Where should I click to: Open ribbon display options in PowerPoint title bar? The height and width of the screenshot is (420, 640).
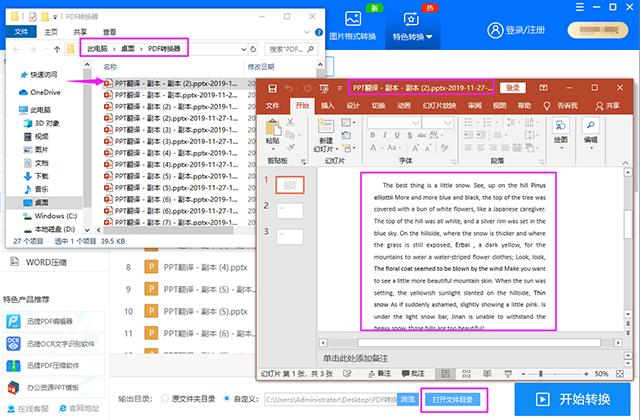point(544,88)
